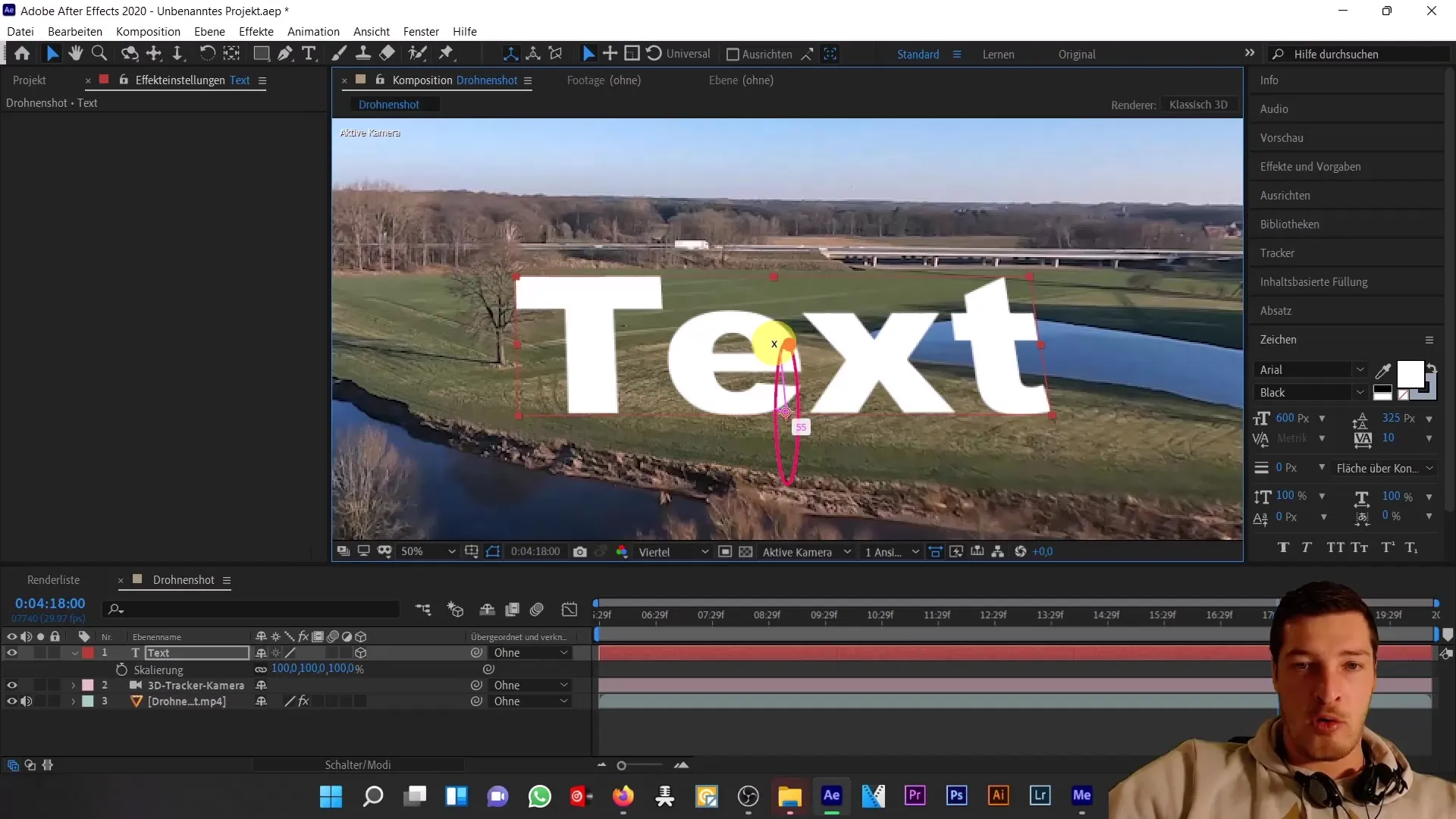Open the Black font style dropdown
This screenshot has width=1456, height=819.
click(x=1310, y=393)
